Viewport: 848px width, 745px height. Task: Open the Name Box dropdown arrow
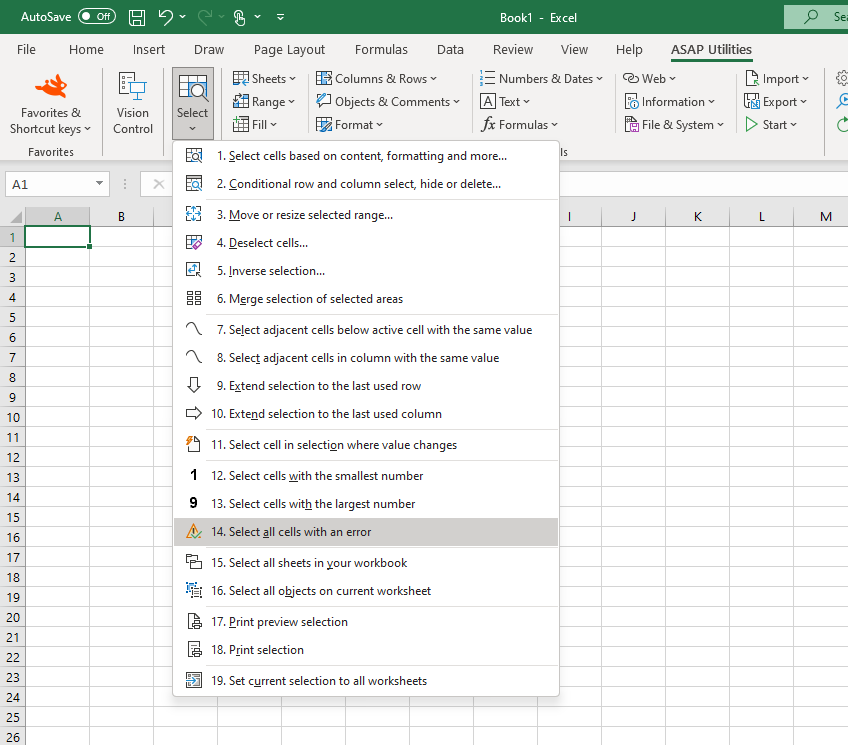tap(100, 184)
